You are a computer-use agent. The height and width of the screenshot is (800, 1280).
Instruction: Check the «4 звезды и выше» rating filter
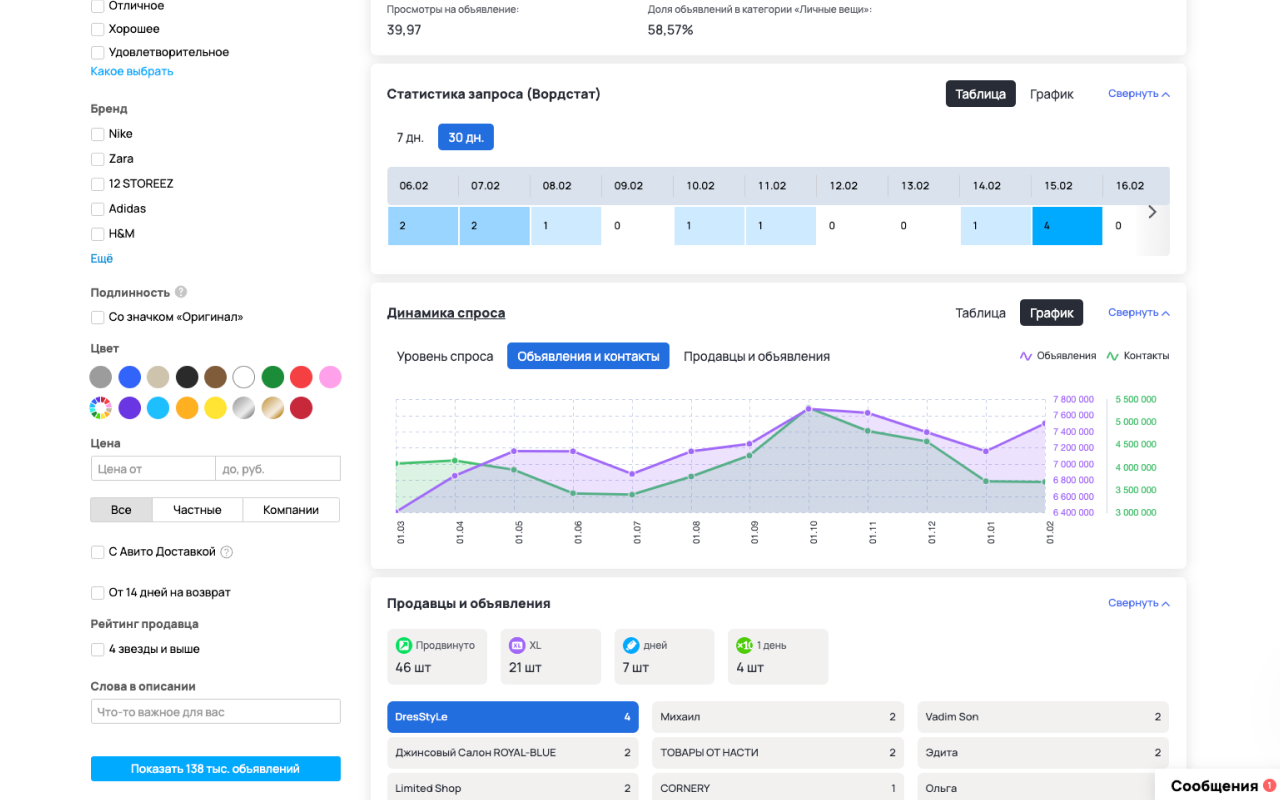(x=97, y=648)
